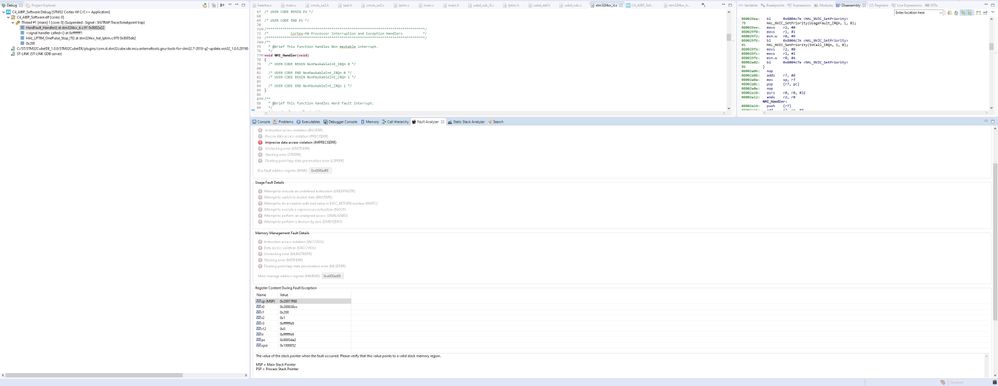Close the Fault Analyzer tab
Screen dimensions: 998x386
(442, 121)
